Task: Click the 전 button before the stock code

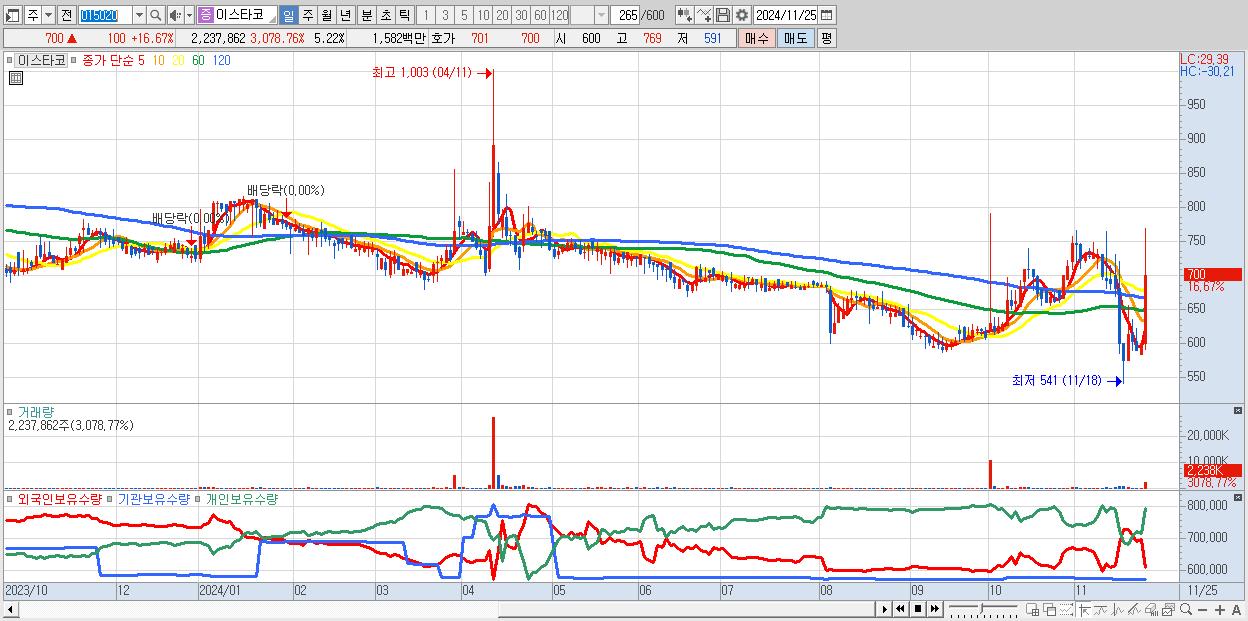Action: coord(66,15)
